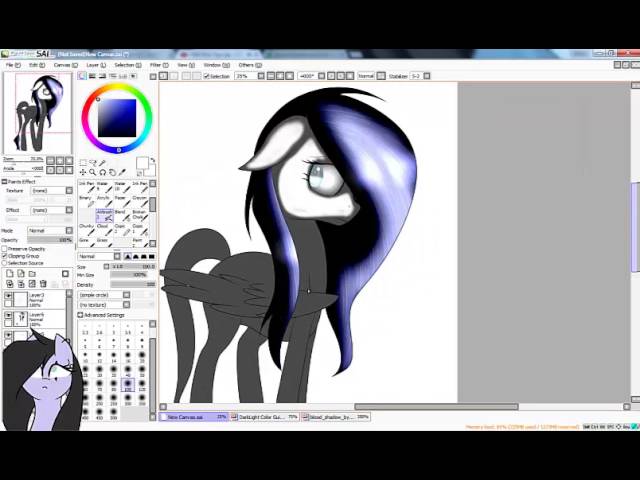Choose the Binary pen tool

[x=87, y=201]
